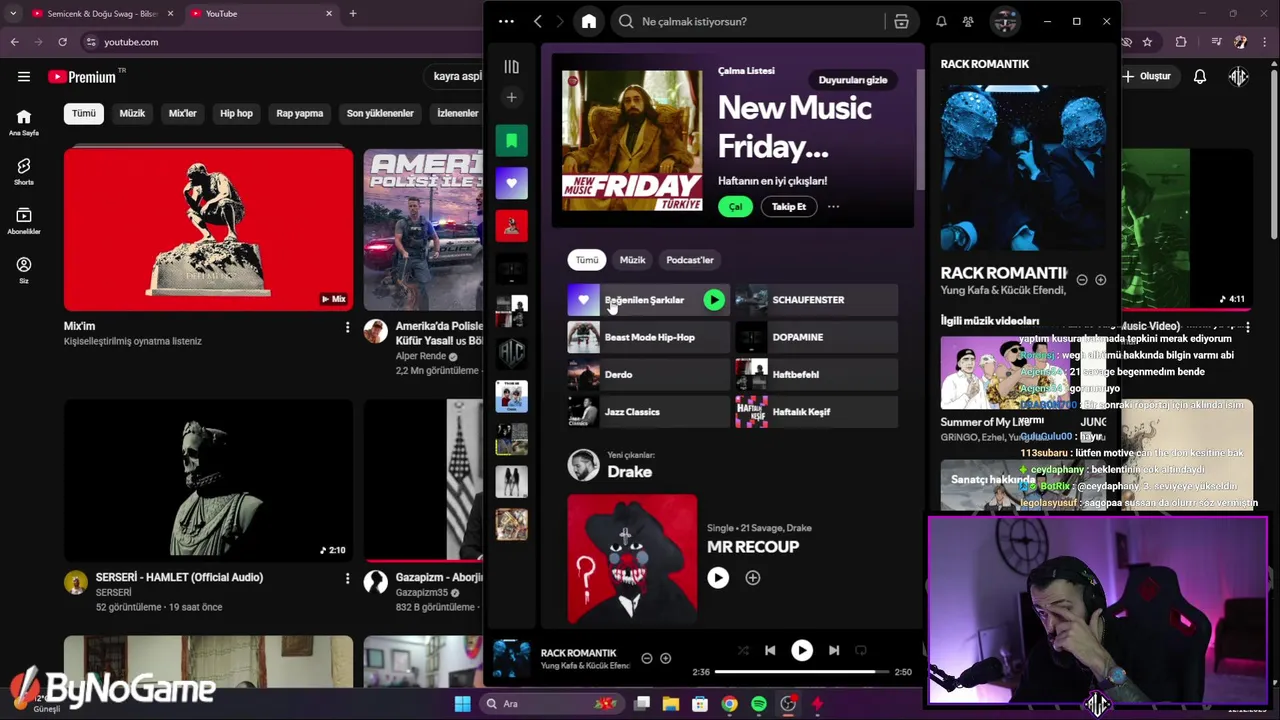
Task: Add now playing track to playlist in player bar
Action: [x=666, y=658]
